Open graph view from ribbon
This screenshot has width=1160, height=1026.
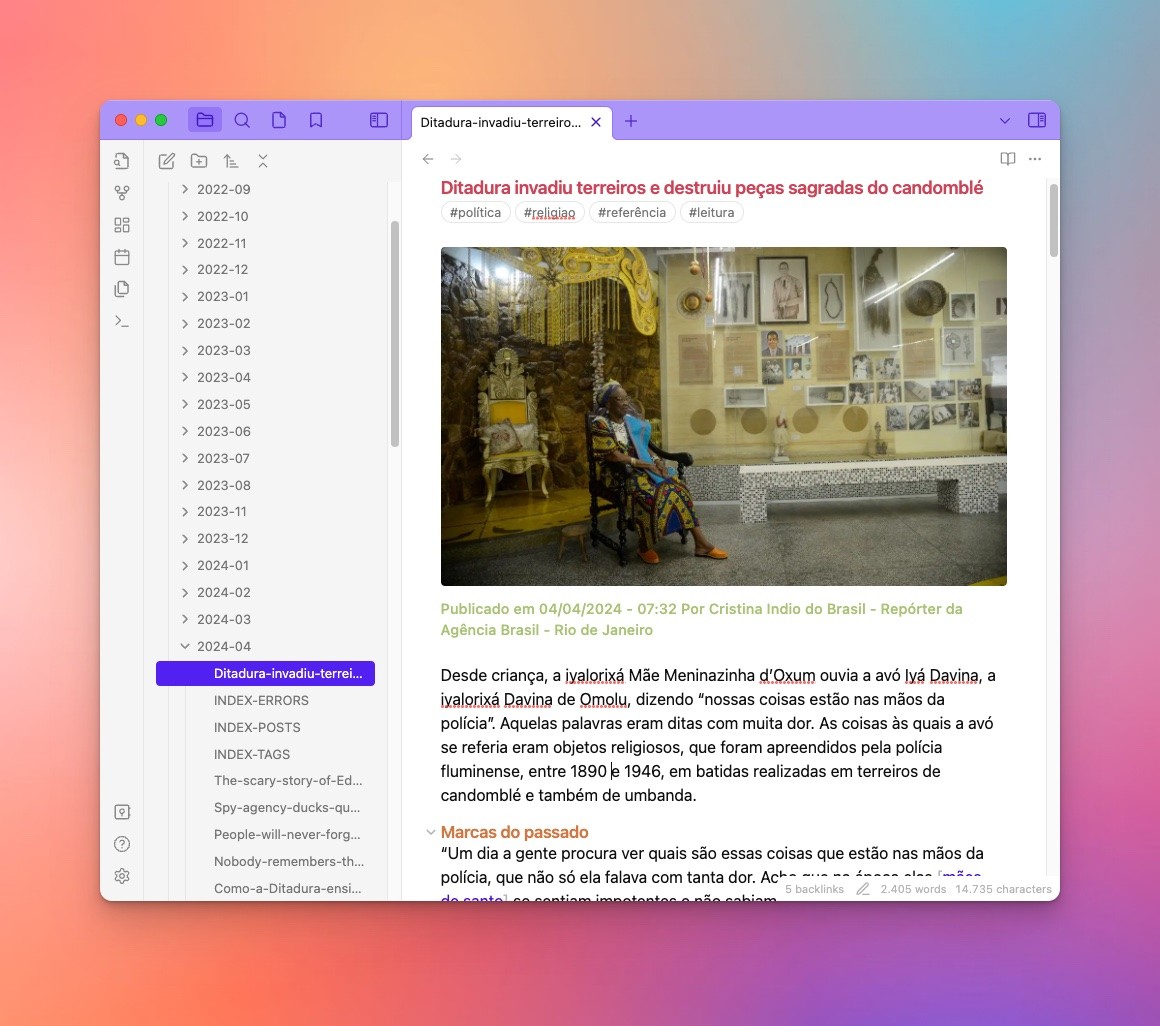(122, 193)
